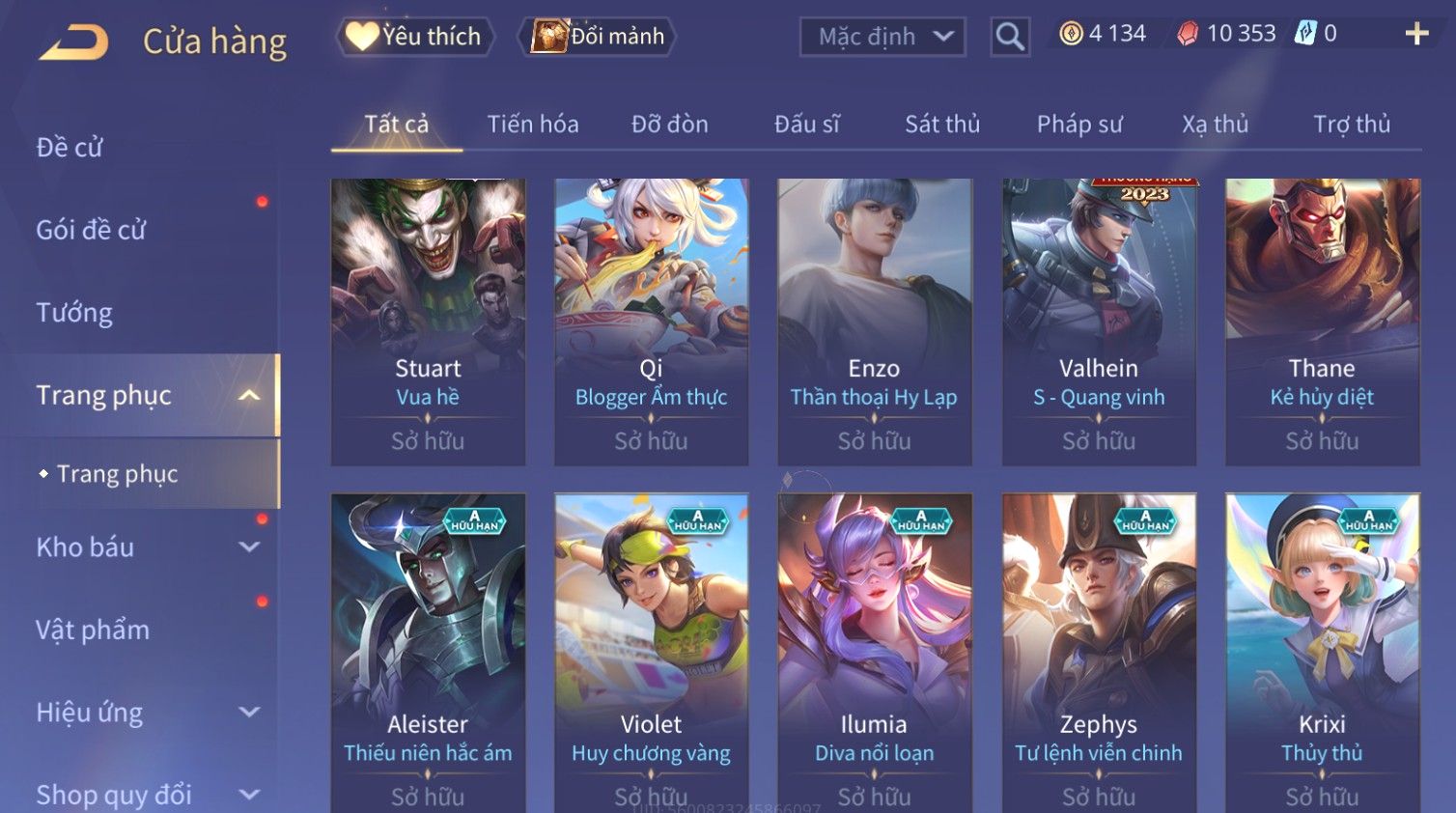Tap the red ruby currency icon
The width and height of the screenshot is (1456, 813).
[1188, 34]
